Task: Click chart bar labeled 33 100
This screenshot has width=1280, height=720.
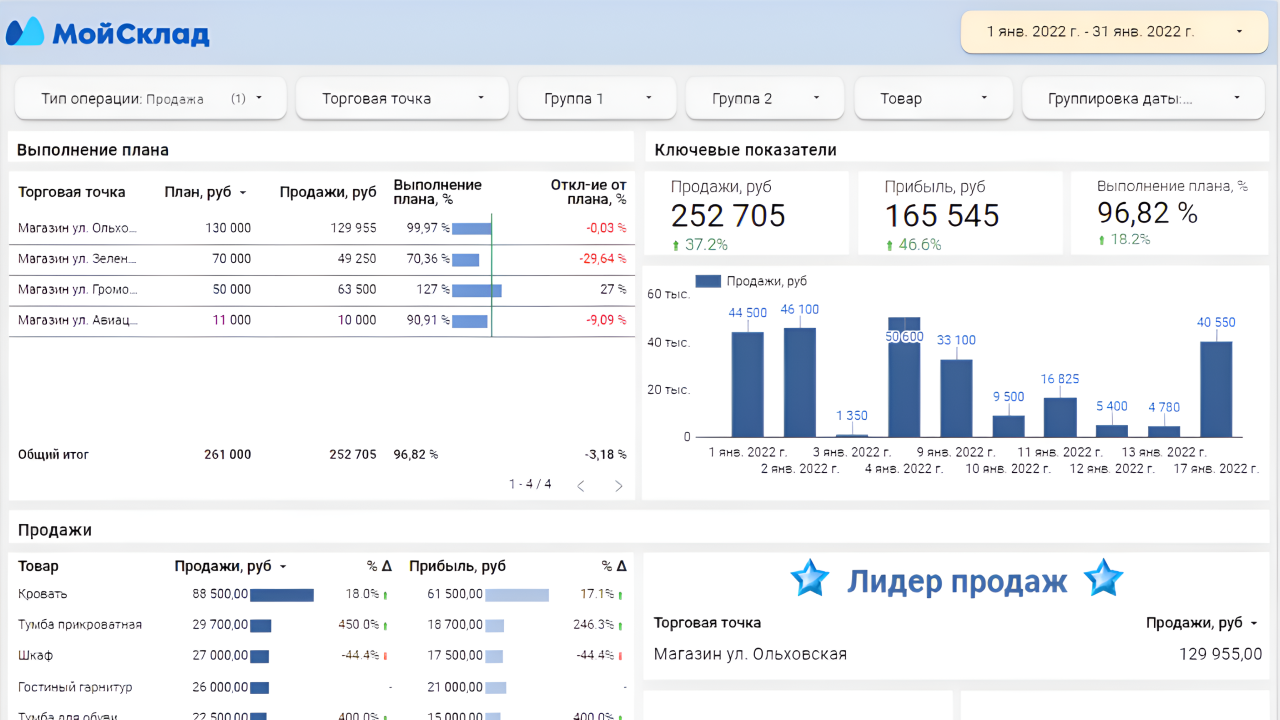Action: (956, 398)
